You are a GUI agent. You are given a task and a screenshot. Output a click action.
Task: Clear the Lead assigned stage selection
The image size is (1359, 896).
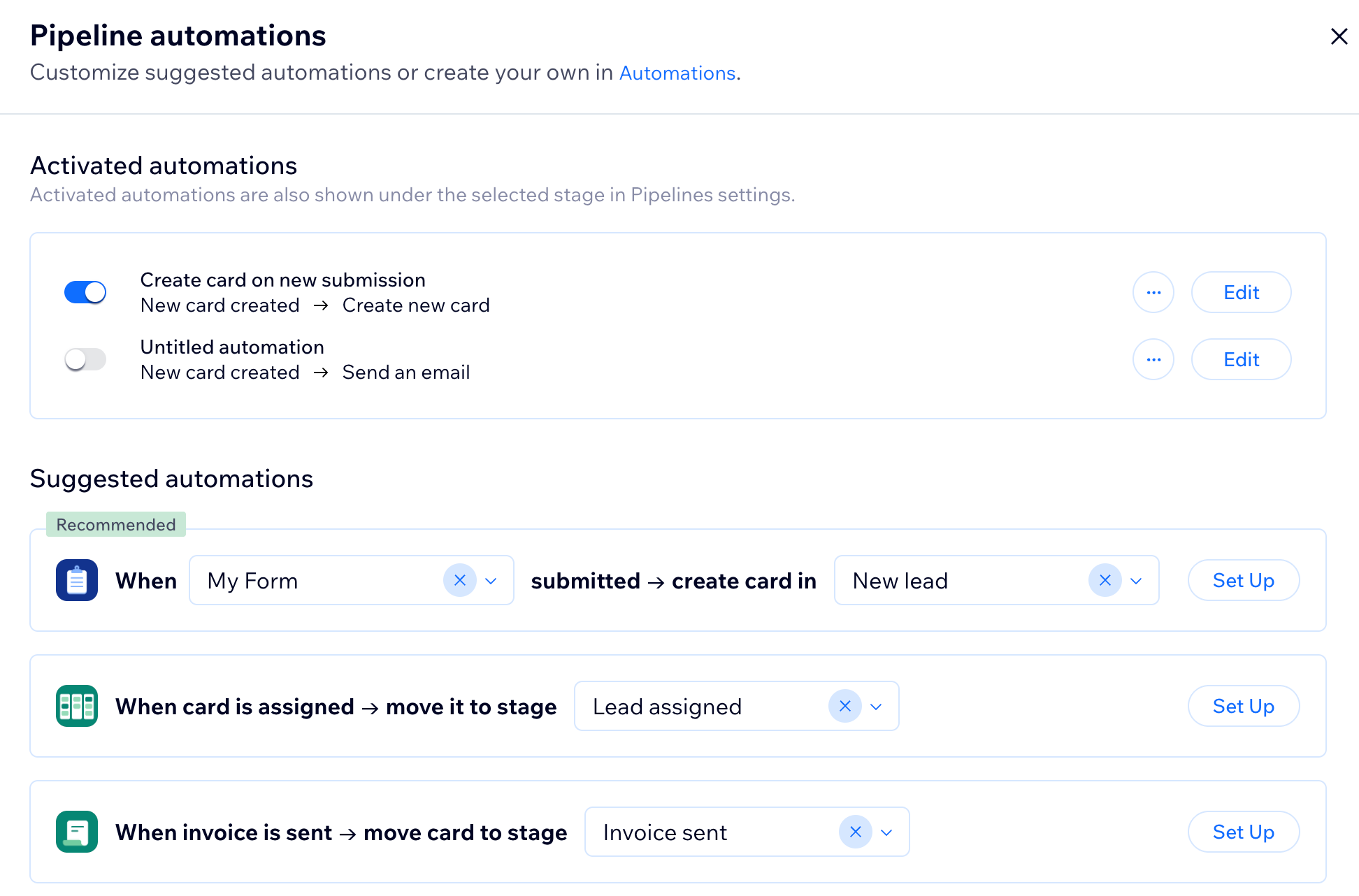(x=845, y=706)
